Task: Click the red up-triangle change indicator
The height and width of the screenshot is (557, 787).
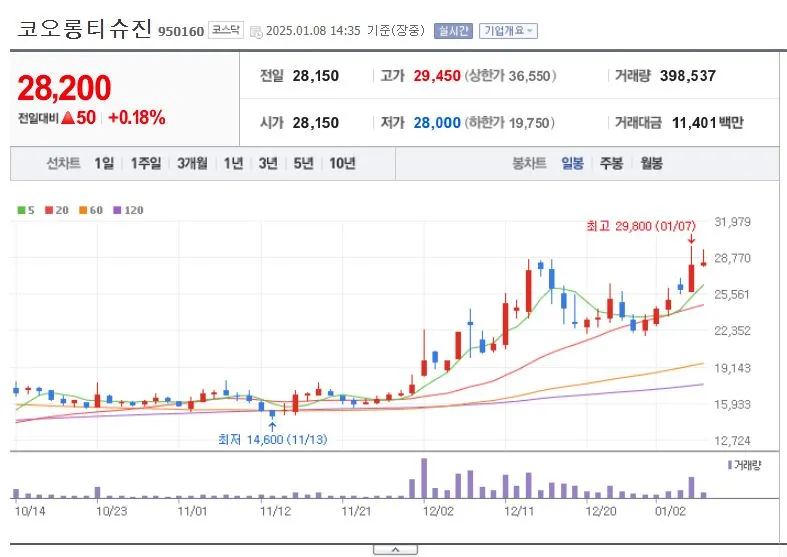Action: [68, 118]
